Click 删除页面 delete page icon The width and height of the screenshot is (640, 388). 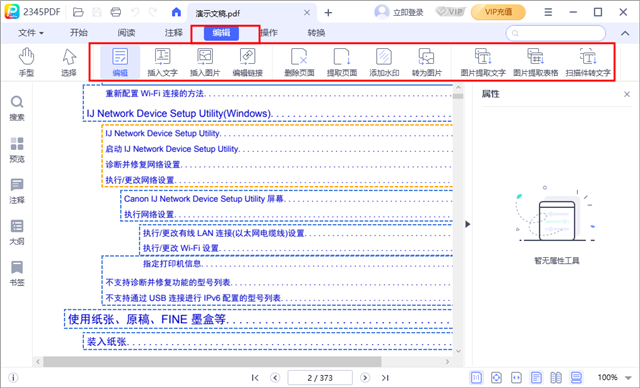299,62
